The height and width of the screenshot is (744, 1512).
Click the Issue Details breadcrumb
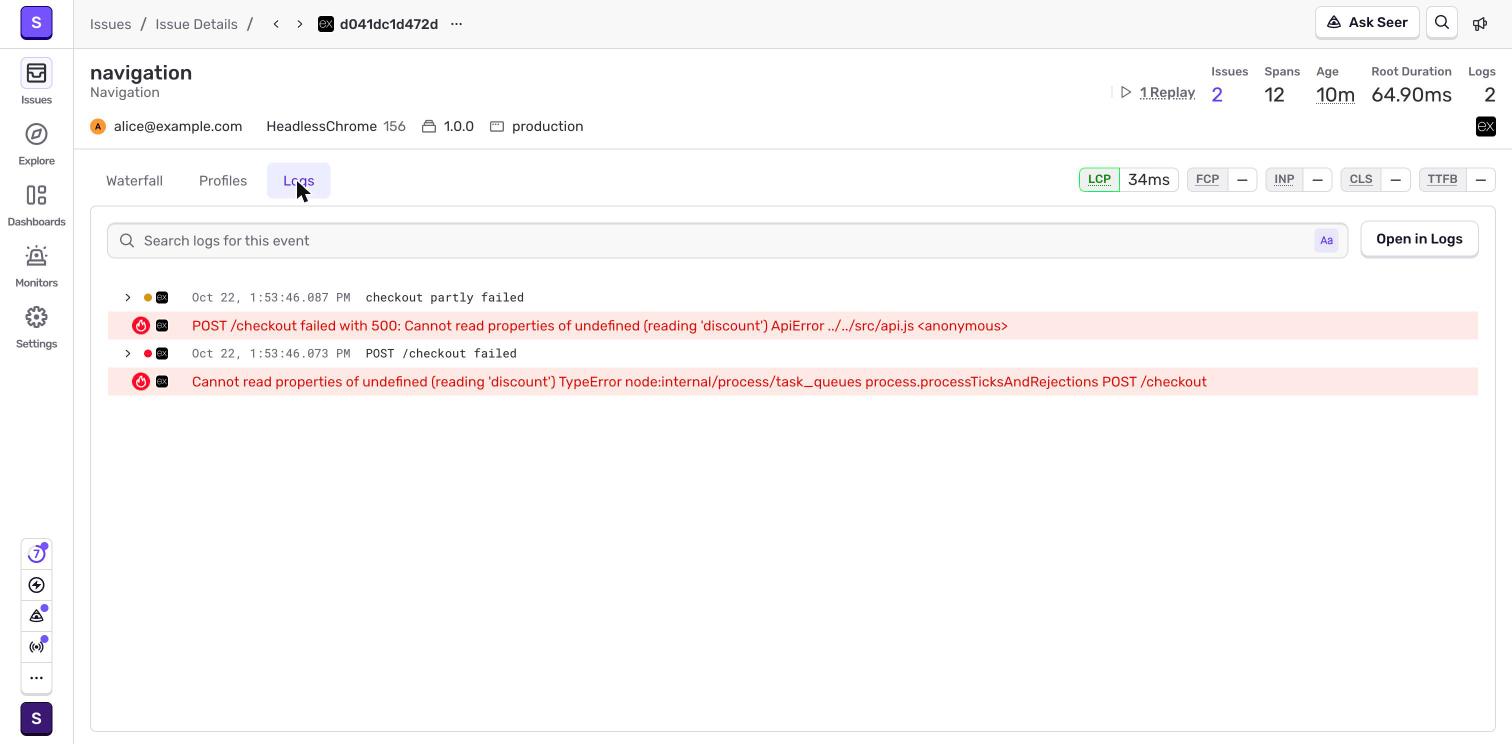pyautogui.click(x=196, y=24)
